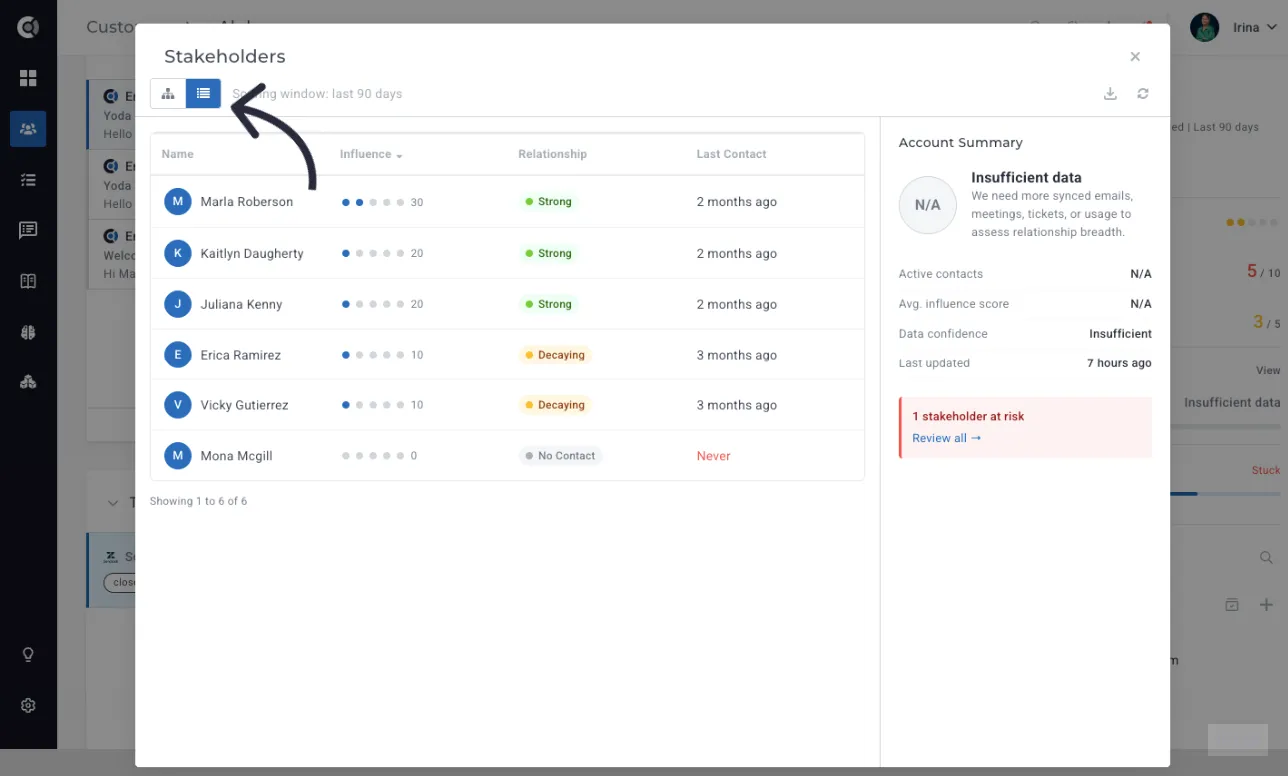Click '7 hours ago' last updated value
Screen dimensions: 1288x776
pyautogui.click(x=1119, y=363)
